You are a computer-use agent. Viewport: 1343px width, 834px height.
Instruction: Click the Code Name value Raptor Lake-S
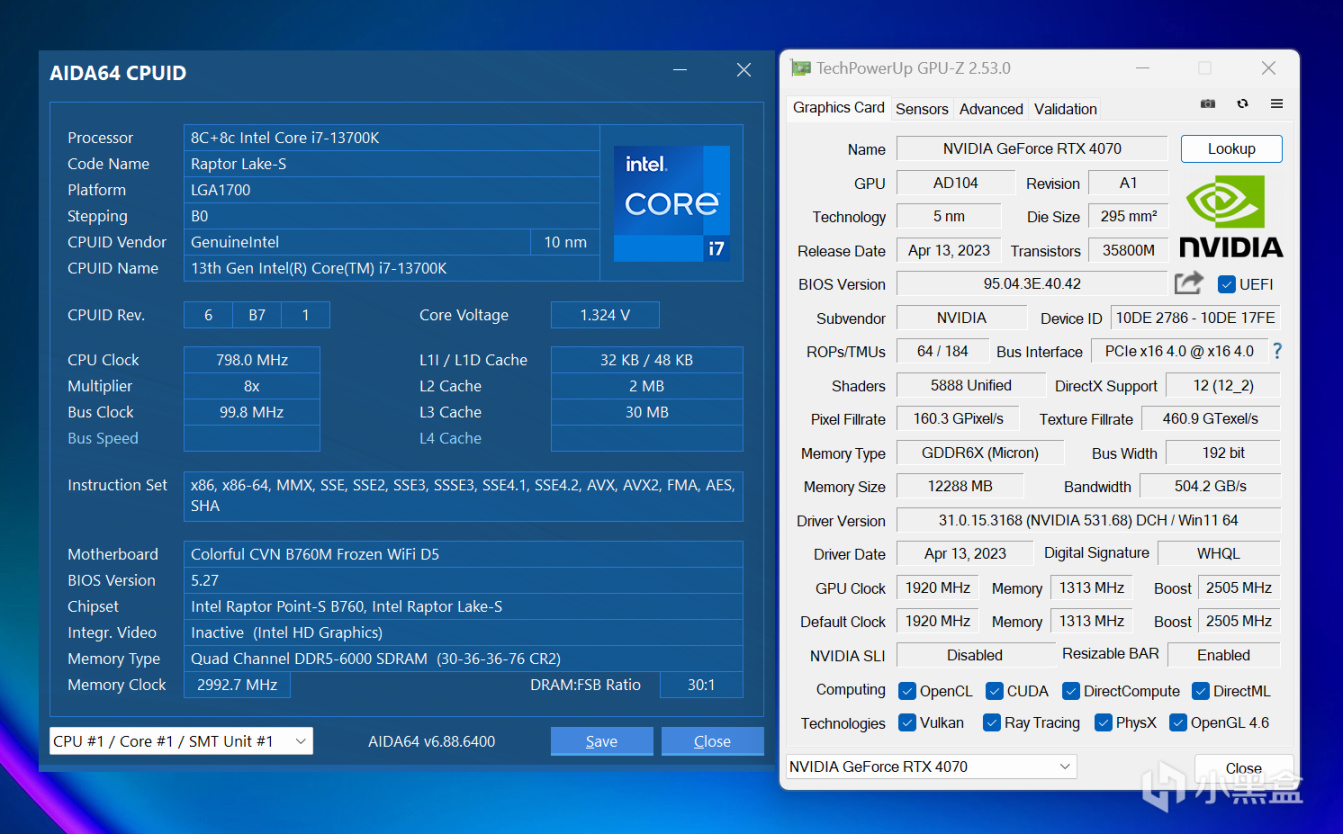click(x=392, y=164)
